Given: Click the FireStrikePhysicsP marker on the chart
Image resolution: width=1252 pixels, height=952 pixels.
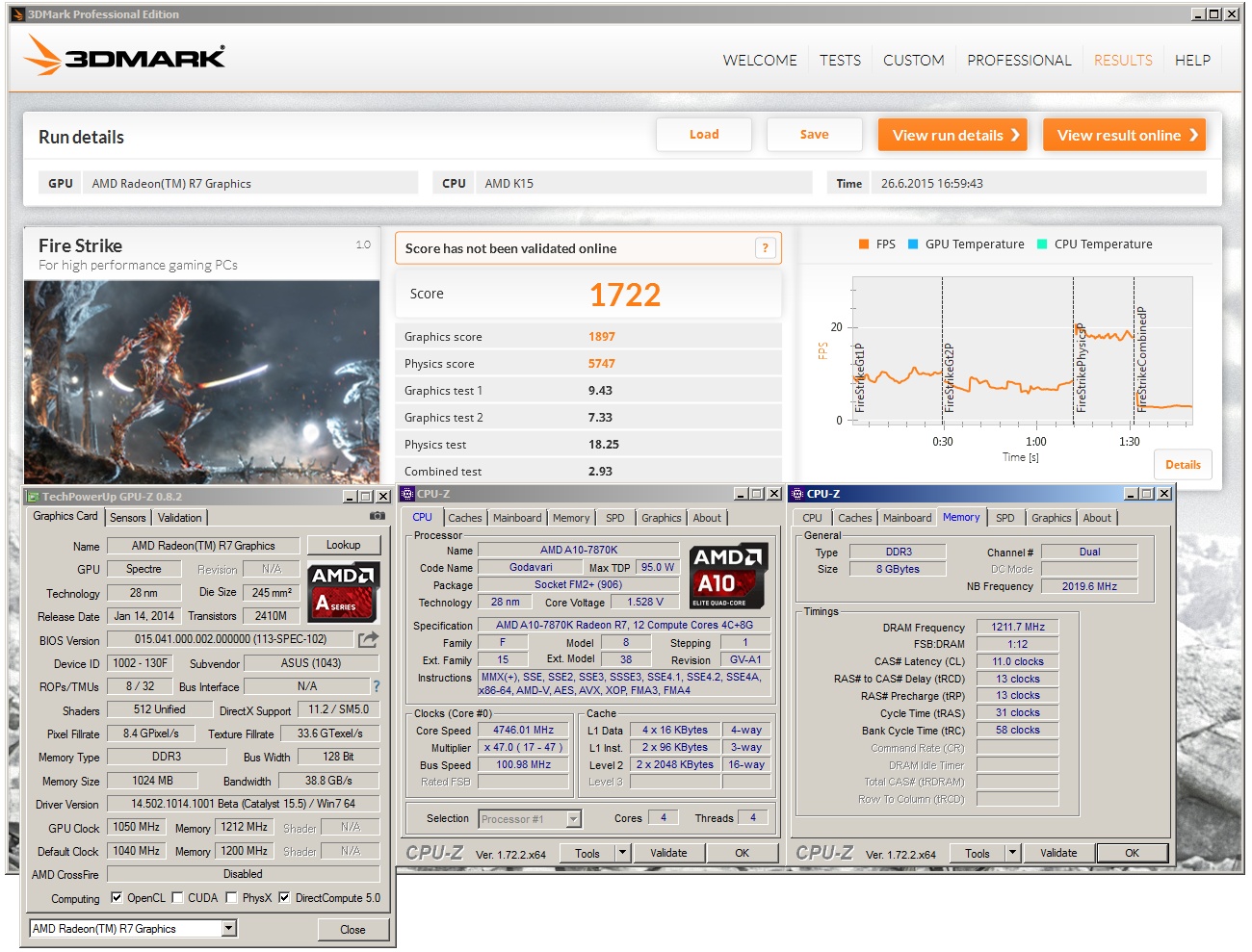Looking at the screenshot, I should [x=1080, y=368].
